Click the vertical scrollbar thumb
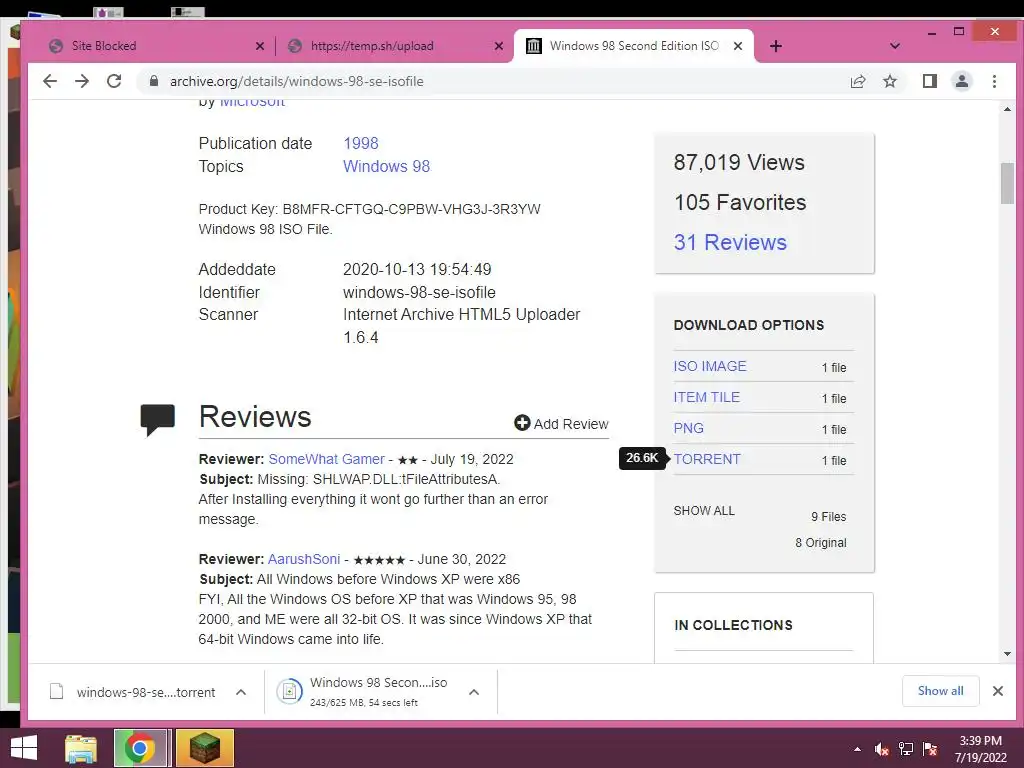1024x768 pixels. [1007, 184]
